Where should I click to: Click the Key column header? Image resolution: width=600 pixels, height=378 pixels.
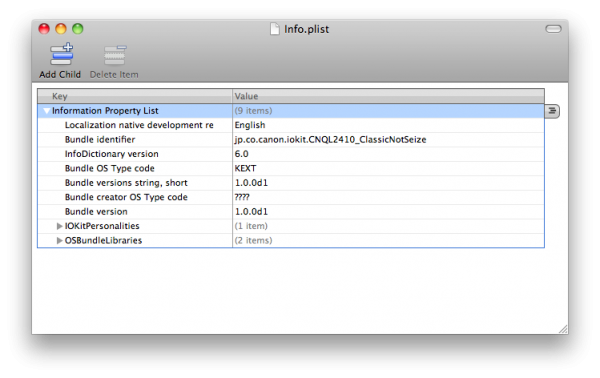[135, 96]
